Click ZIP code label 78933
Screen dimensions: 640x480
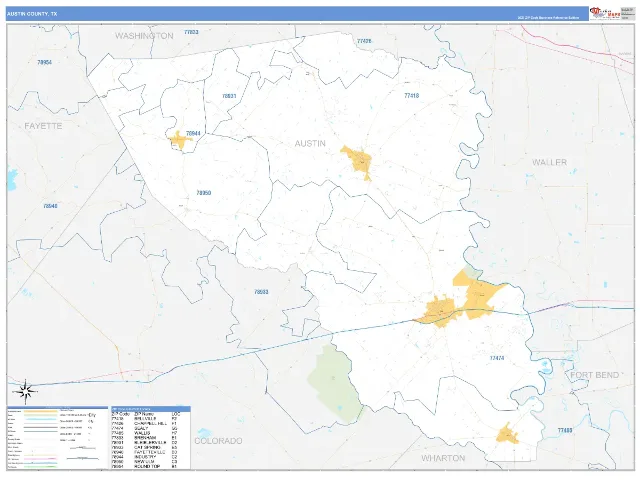(x=261, y=292)
